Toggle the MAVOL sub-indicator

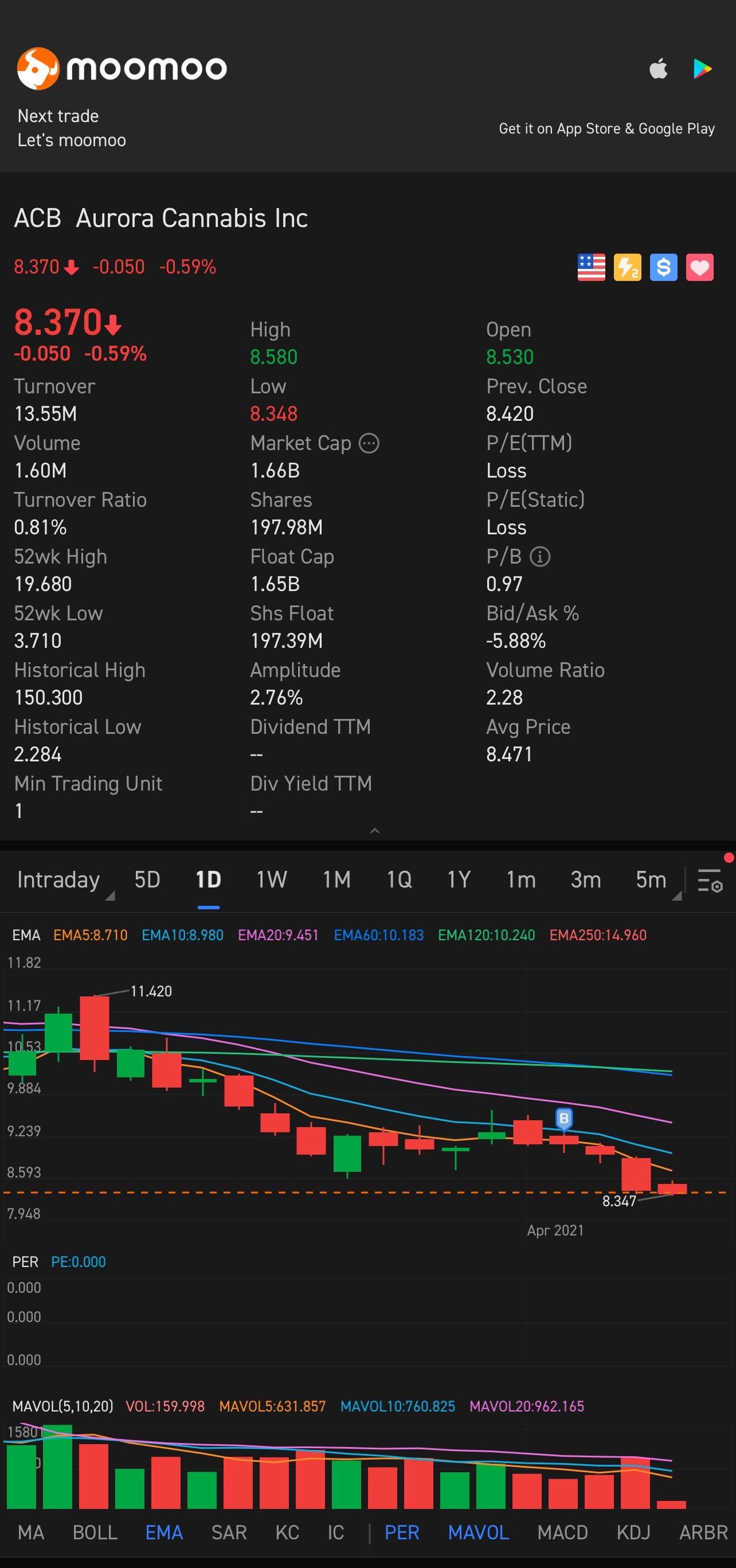[x=479, y=1532]
